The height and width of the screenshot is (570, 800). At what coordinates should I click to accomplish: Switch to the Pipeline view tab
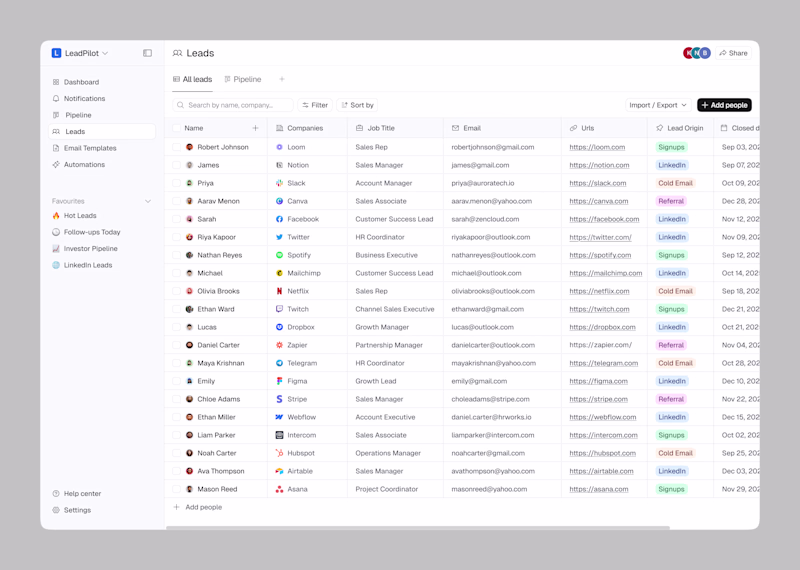point(243,80)
